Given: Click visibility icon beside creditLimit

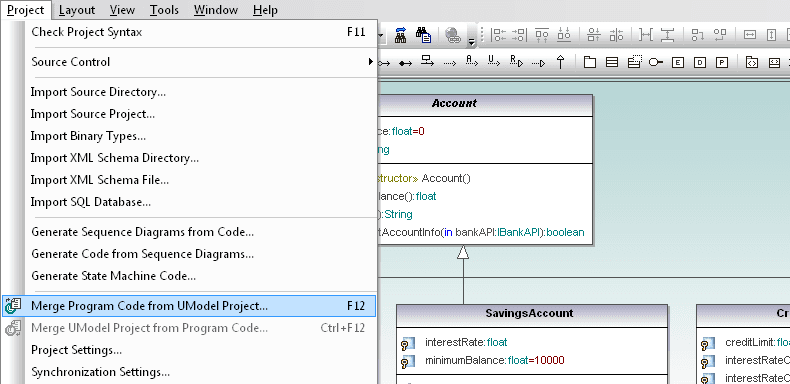Looking at the screenshot, I should click(x=708, y=344).
